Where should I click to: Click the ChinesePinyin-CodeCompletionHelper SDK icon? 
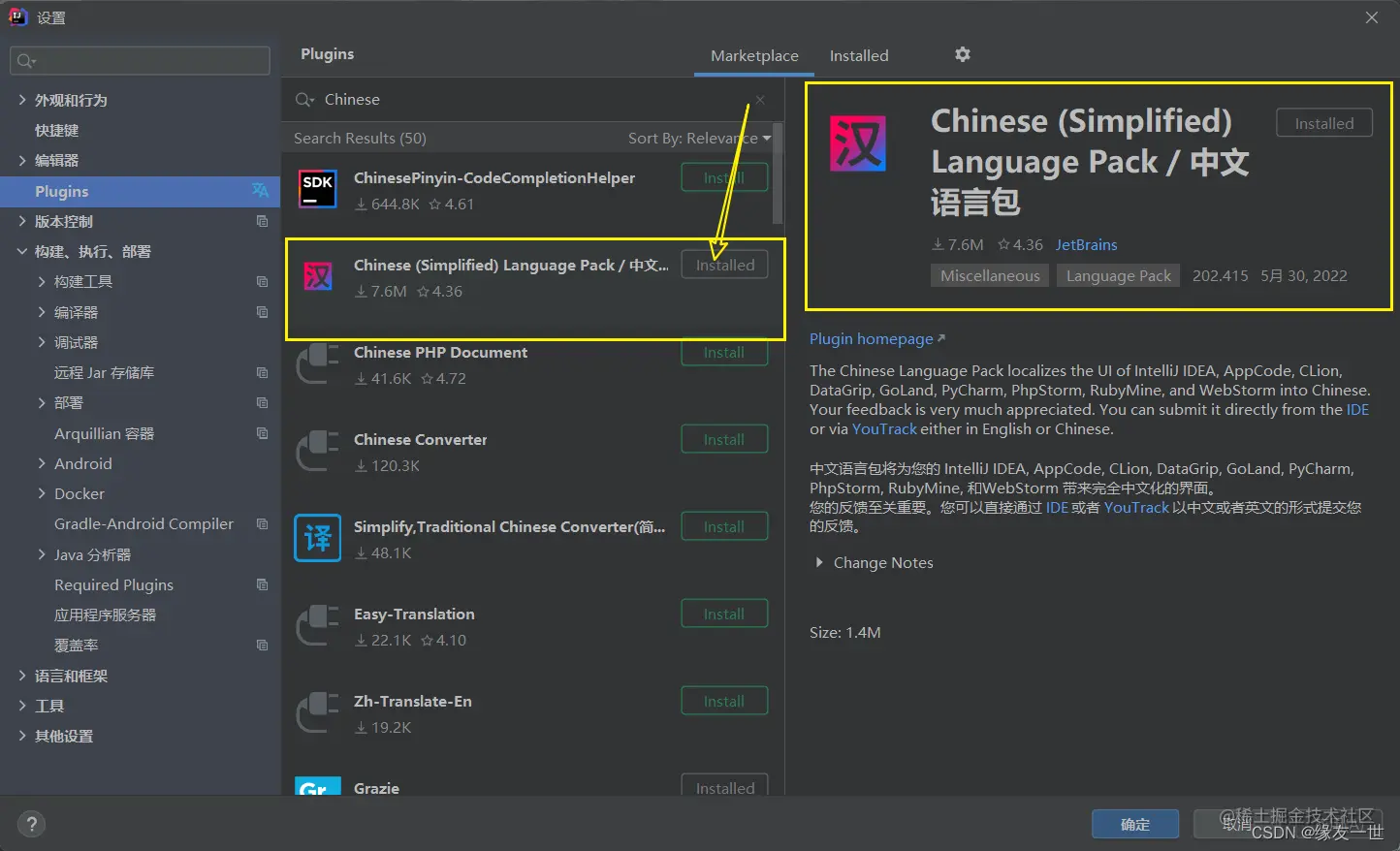point(318,189)
